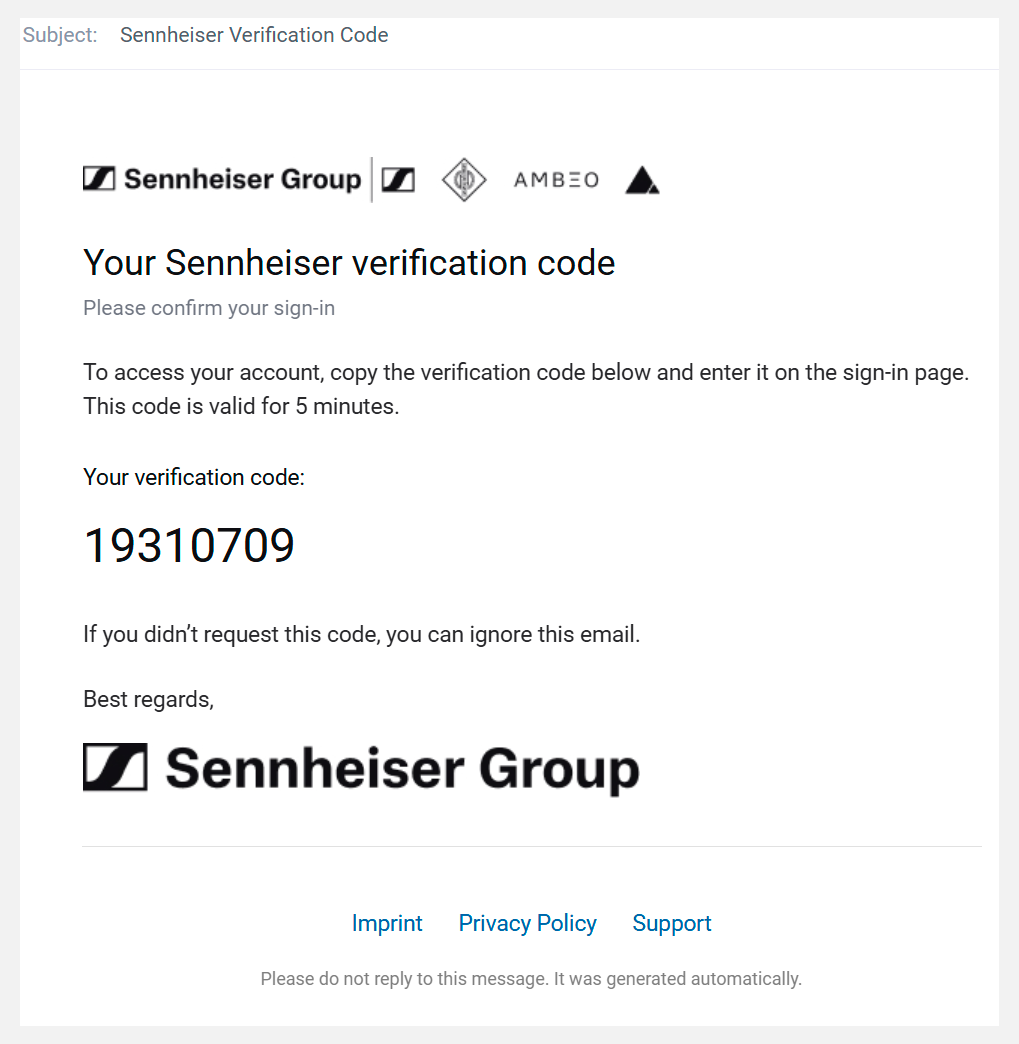The image size is (1019, 1044).
Task: Click the heading Your Sennheiser verification code
Action: [349, 263]
